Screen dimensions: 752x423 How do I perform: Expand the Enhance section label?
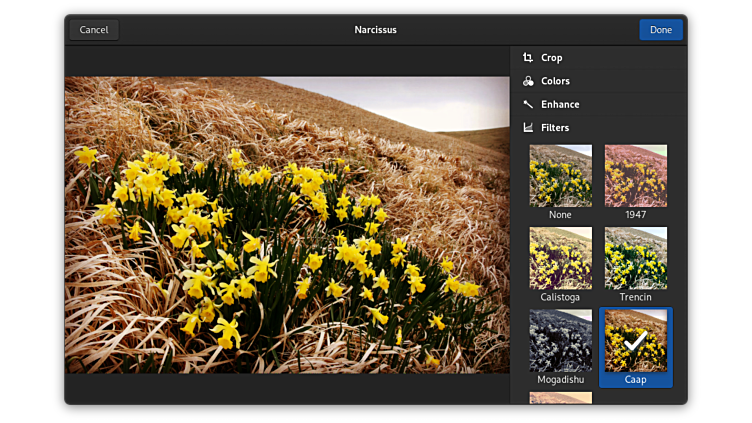pos(560,104)
